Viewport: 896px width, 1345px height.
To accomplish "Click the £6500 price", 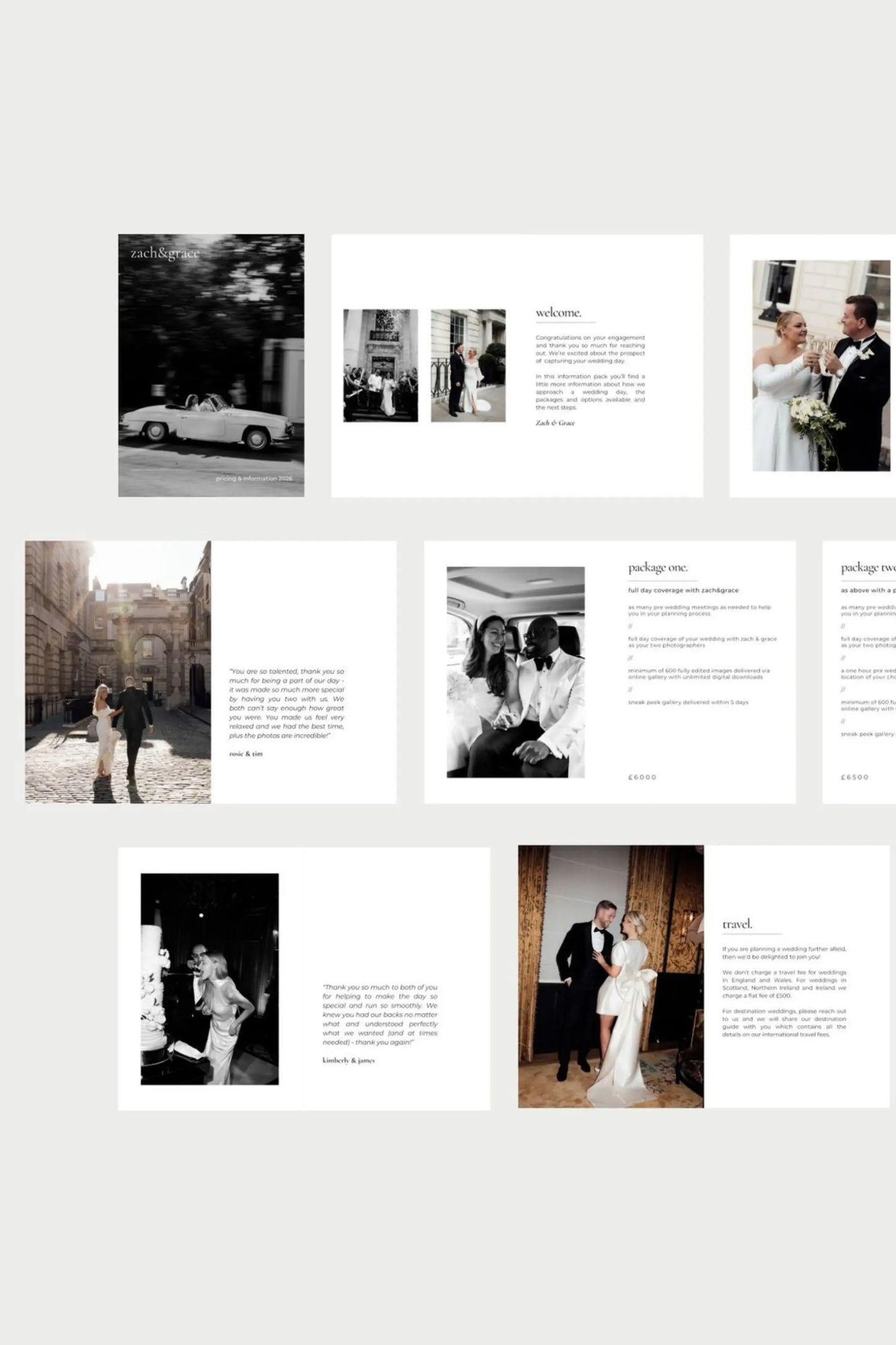I will click(854, 777).
